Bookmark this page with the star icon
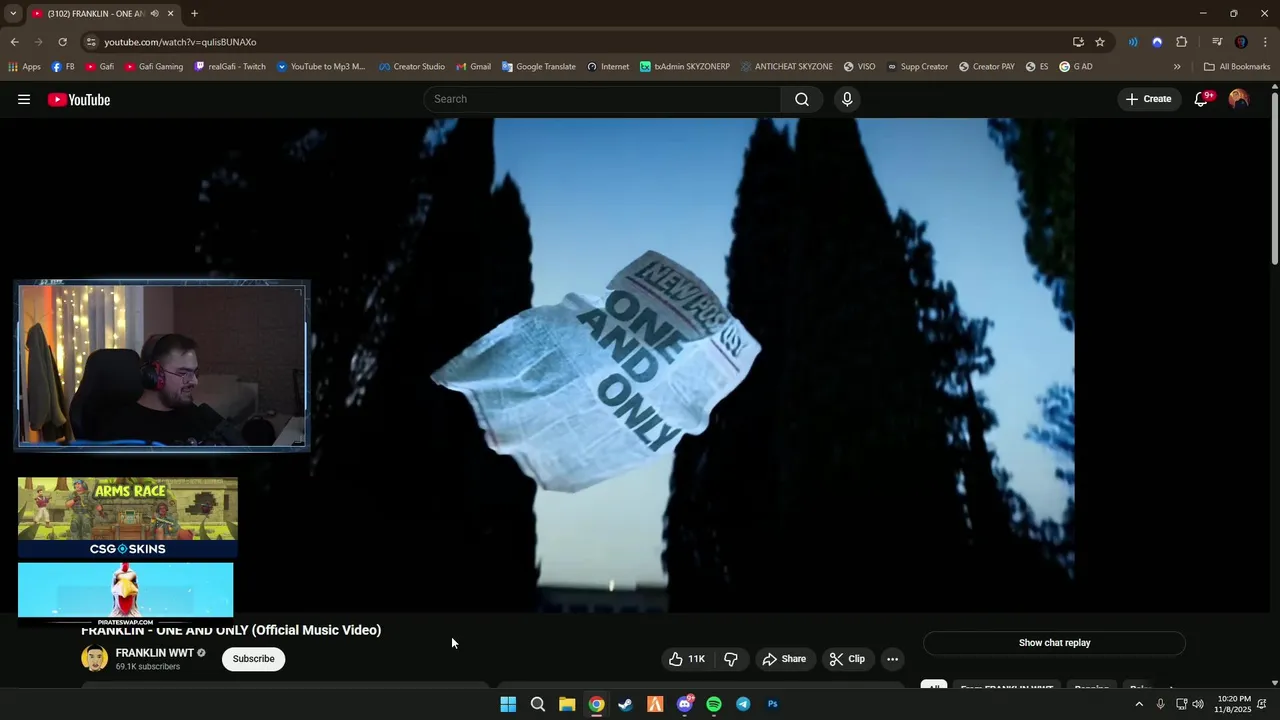Image resolution: width=1280 pixels, height=720 pixels. [1100, 42]
